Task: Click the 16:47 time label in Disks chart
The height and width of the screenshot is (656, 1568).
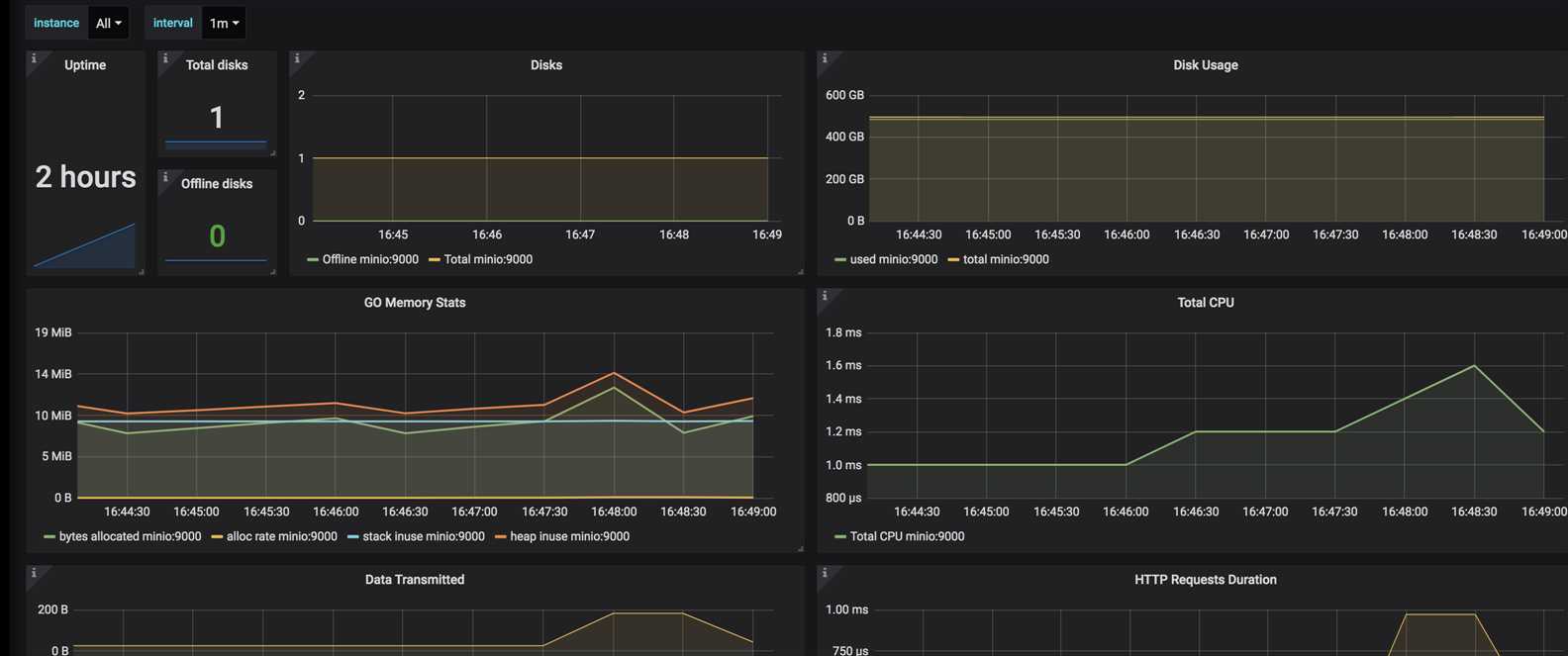Action: [580, 234]
